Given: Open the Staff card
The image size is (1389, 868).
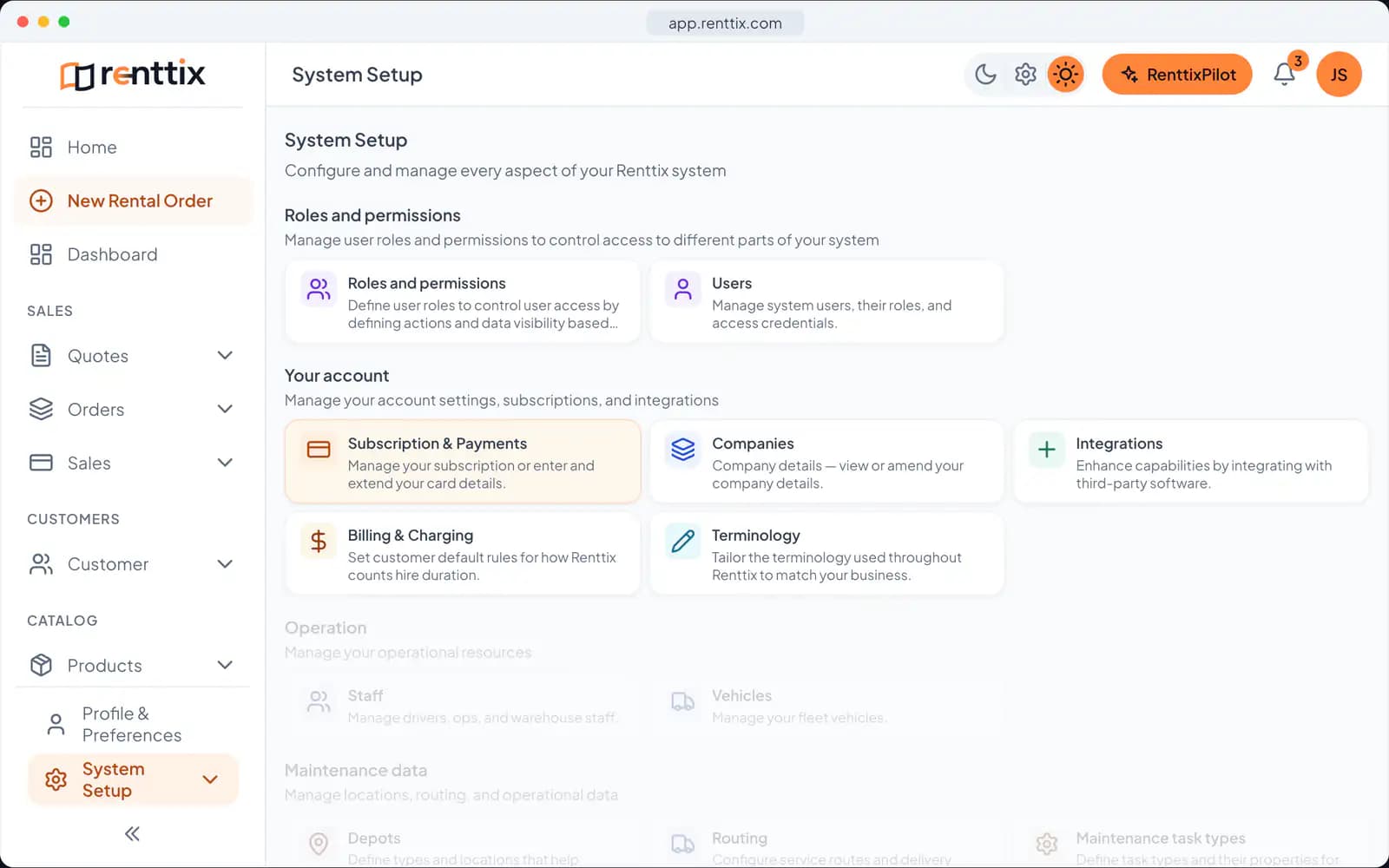Looking at the screenshot, I should click(463, 706).
